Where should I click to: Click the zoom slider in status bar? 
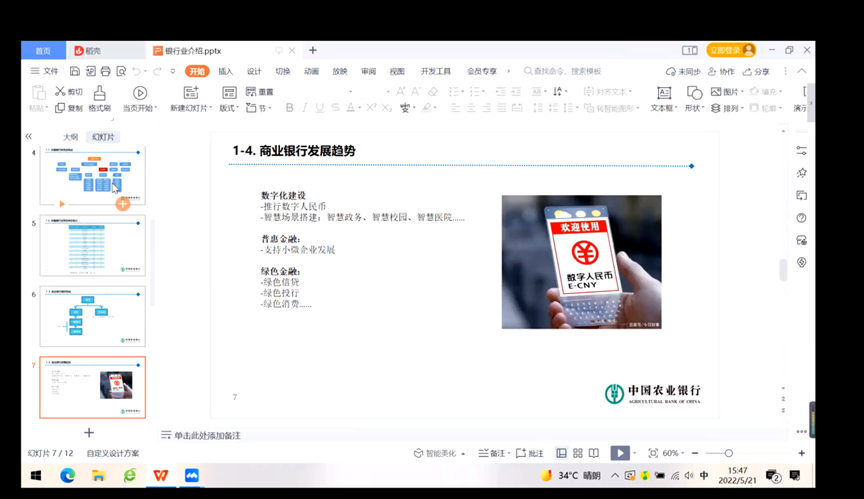(x=728, y=453)
